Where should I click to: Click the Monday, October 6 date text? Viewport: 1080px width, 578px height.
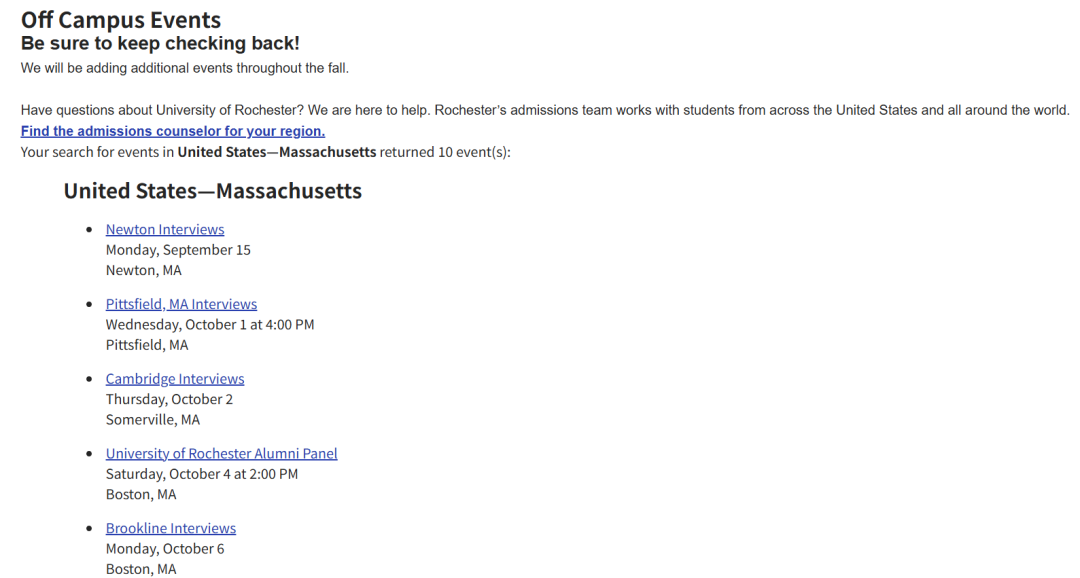pos(165,548)
